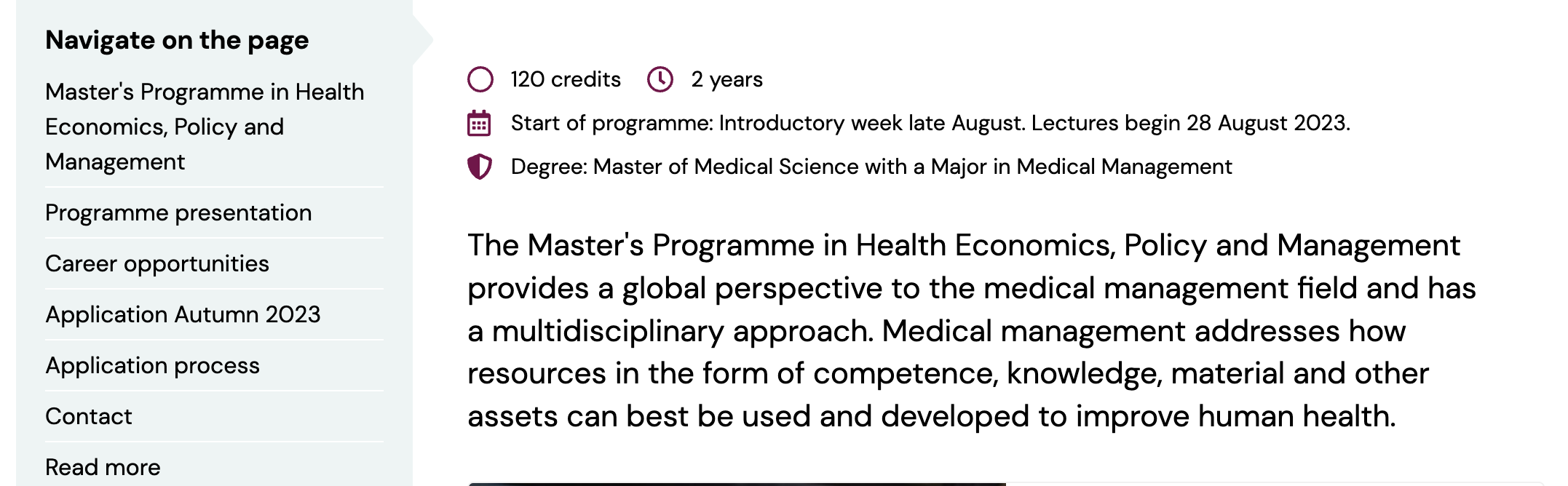
Task: Navigate to Application process section
Action: click(152, 365)
